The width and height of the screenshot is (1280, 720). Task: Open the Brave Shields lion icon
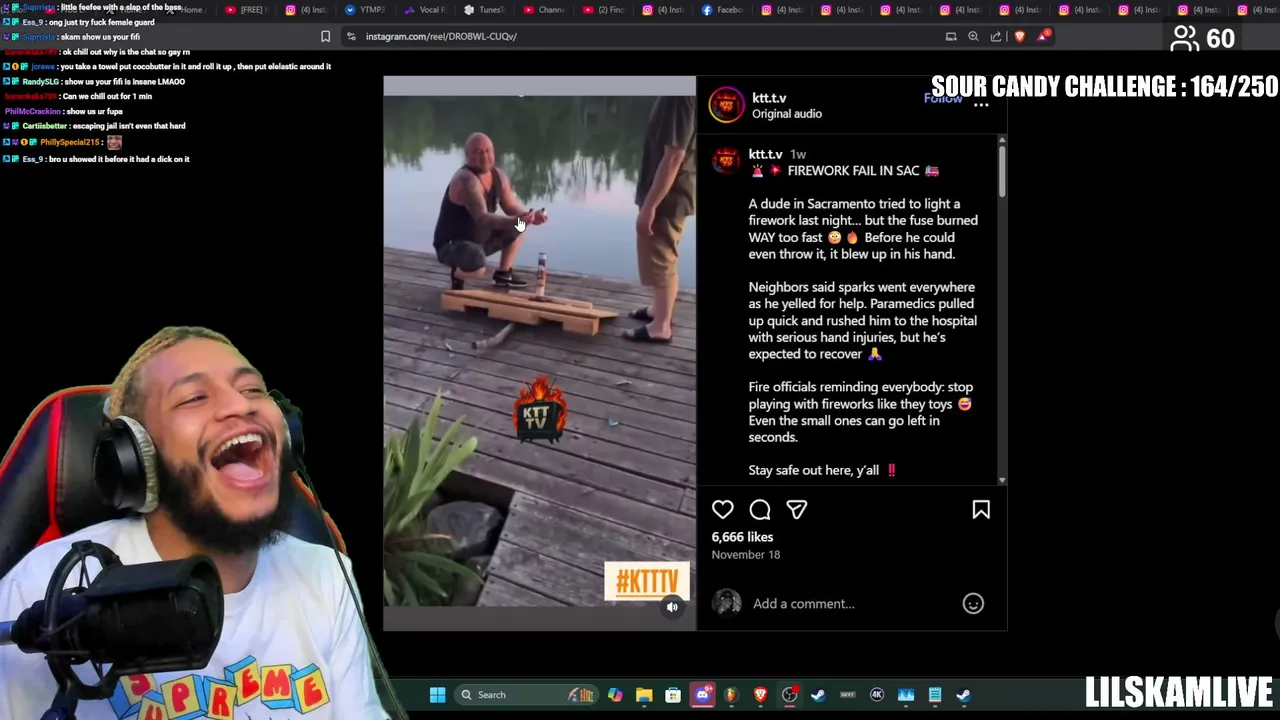coord(1019,36)
